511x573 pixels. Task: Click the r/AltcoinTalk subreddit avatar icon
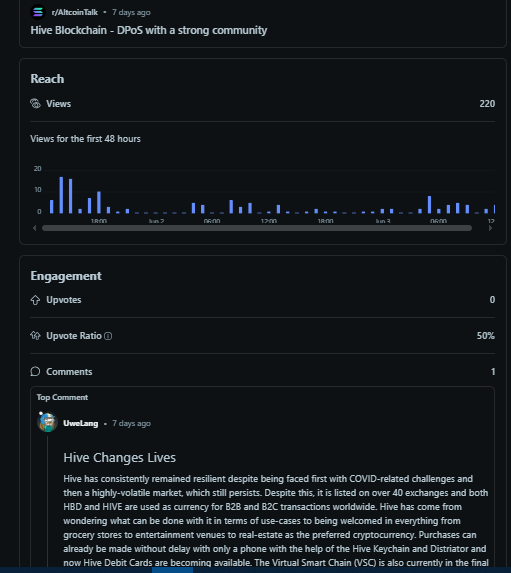point(38,12)
